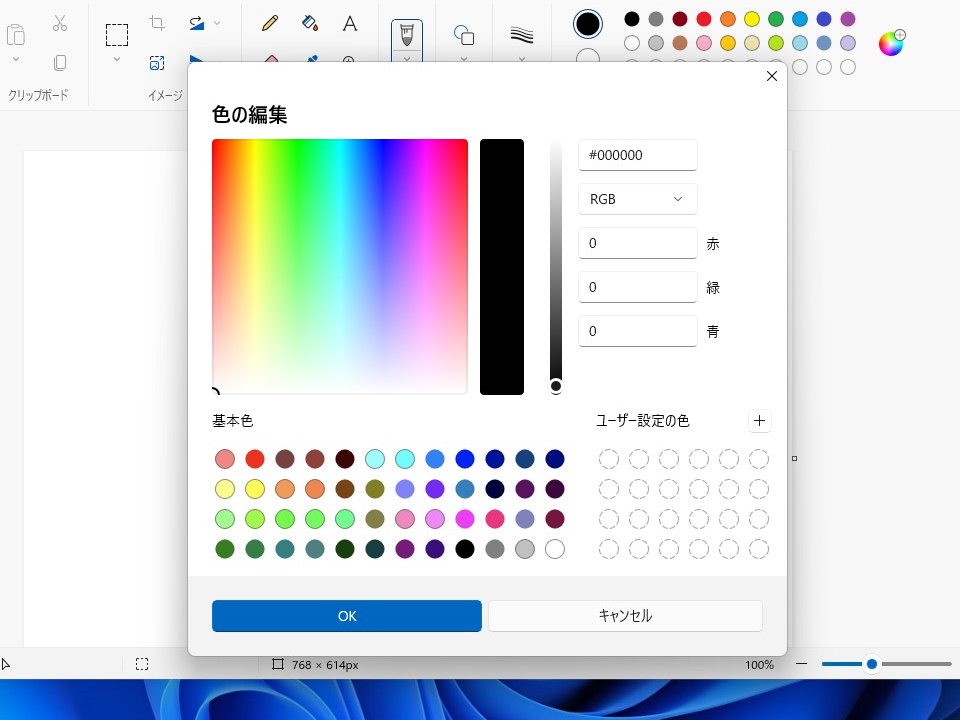Select the Brushes tool
Image resolution: width=960 pixels, height=720 pixels.
405,33
